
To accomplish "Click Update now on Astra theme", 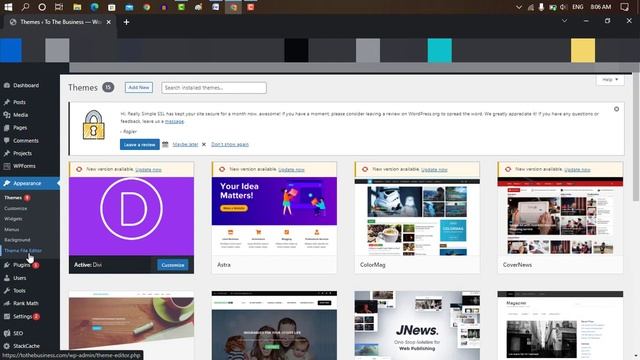I will (x=291, y=169).
